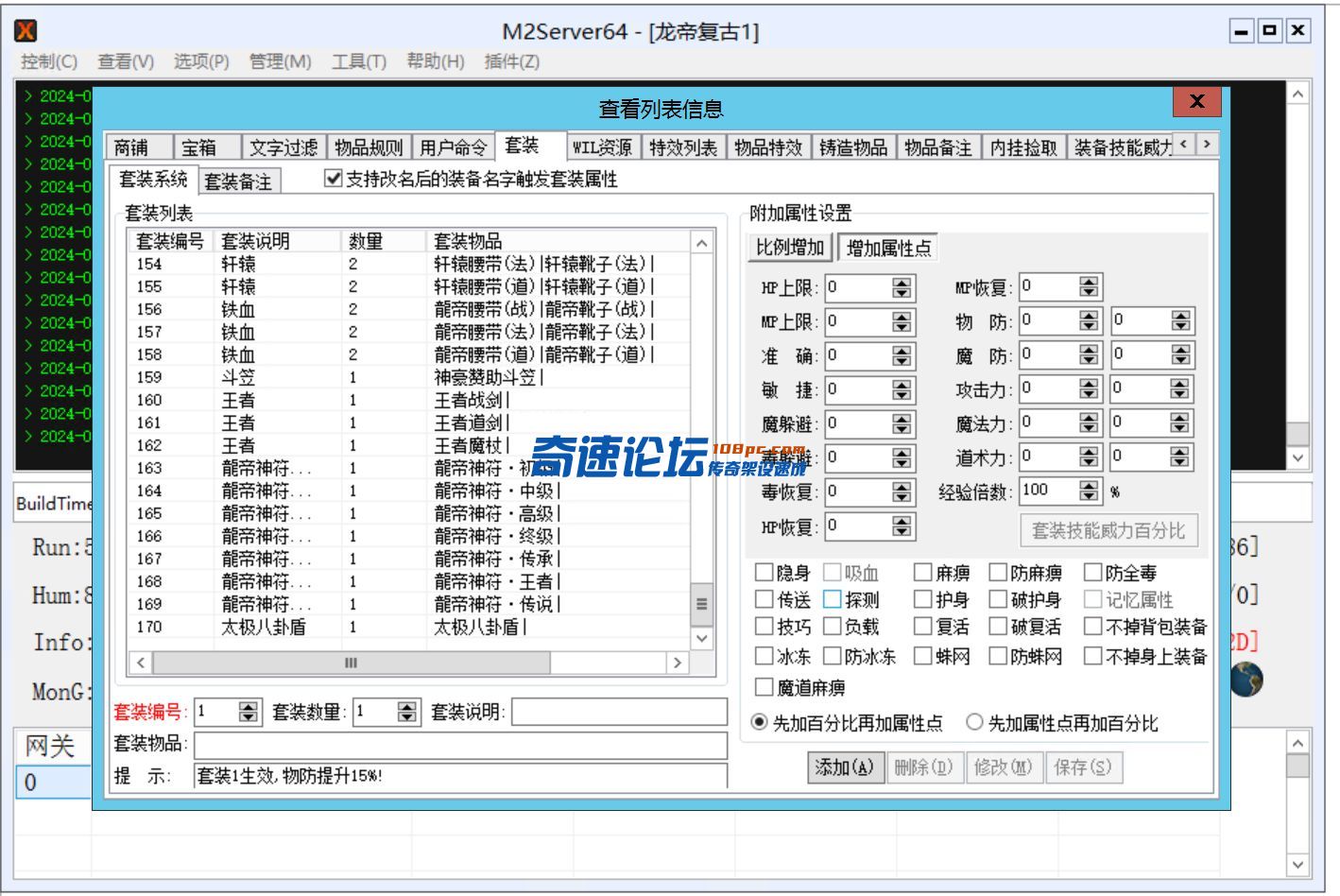Select suit row 154 轩辕
1340x896 pixels.
tap(407, 264)
